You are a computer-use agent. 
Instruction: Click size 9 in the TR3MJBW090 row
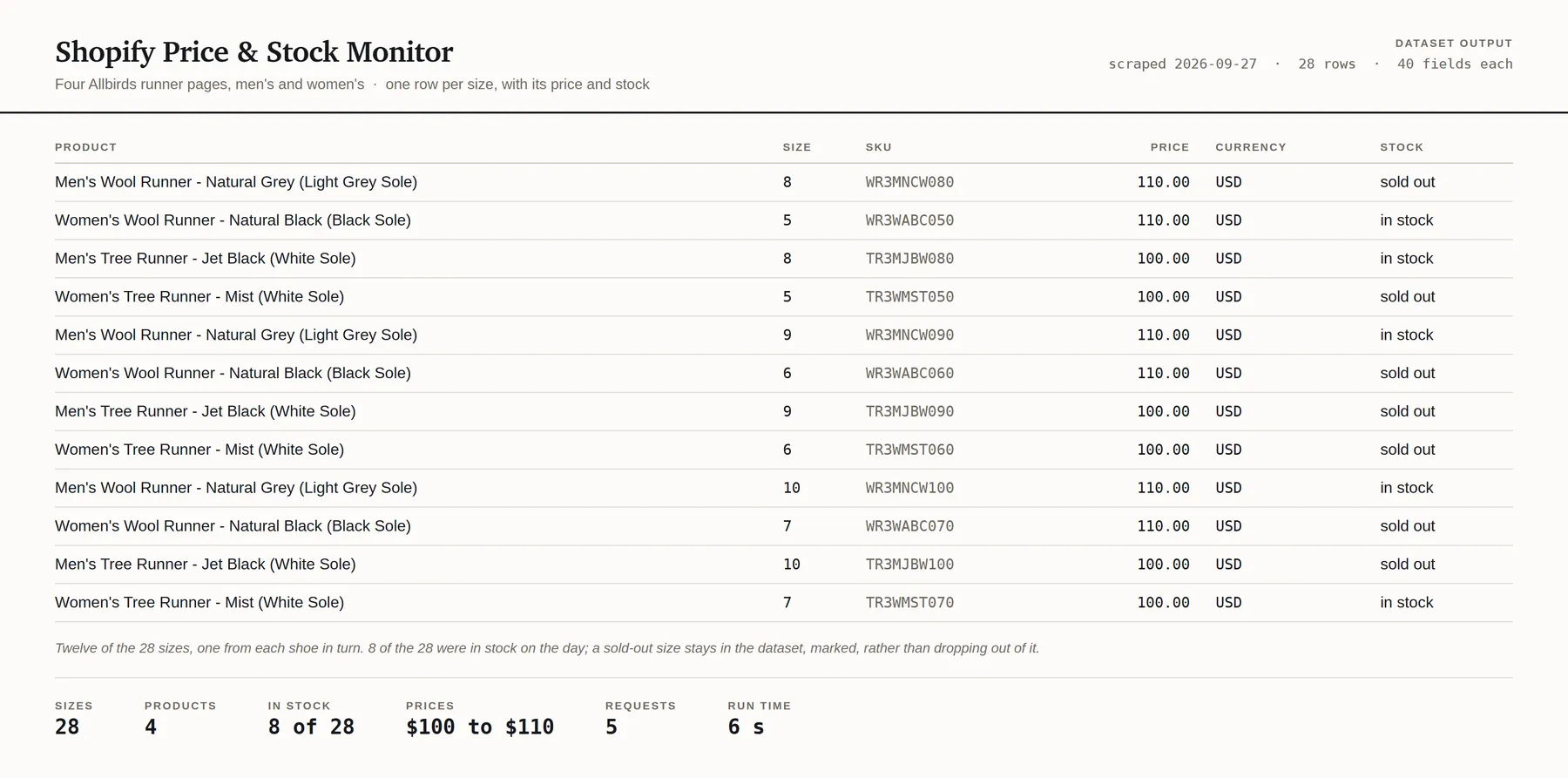click(x=787, y=411)
